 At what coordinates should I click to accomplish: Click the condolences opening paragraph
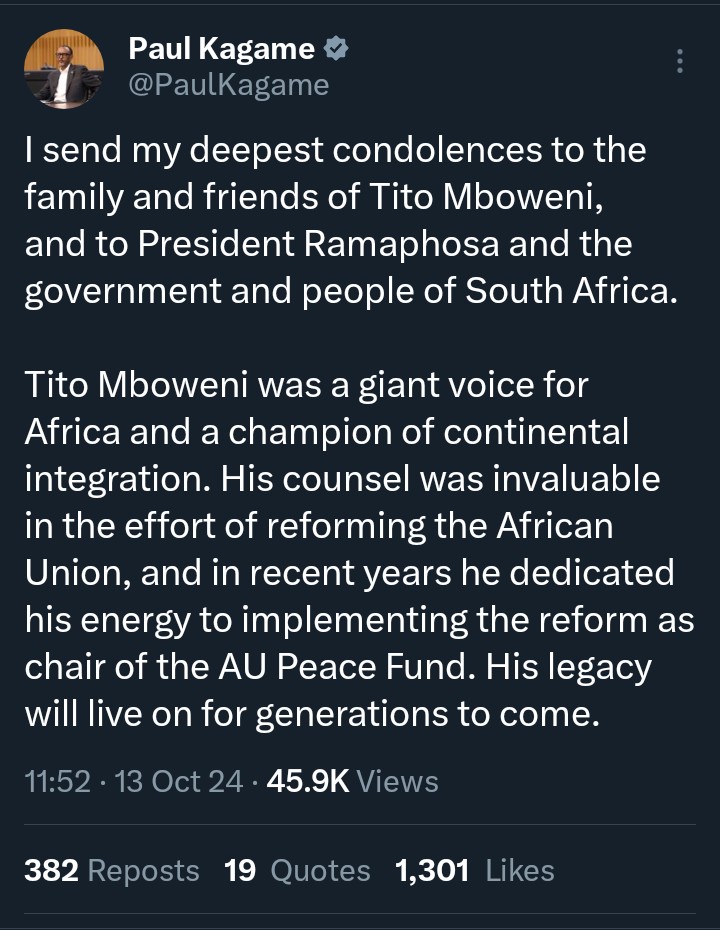[335, 220]
